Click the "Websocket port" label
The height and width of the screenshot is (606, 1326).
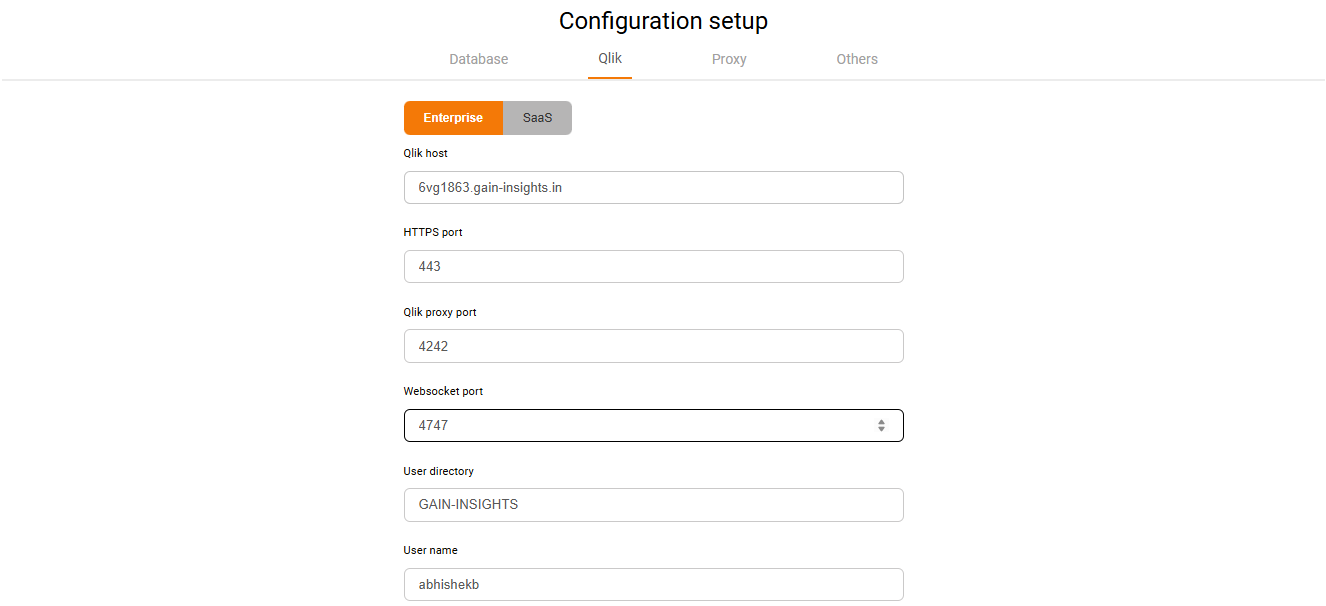tap(442, 391)
